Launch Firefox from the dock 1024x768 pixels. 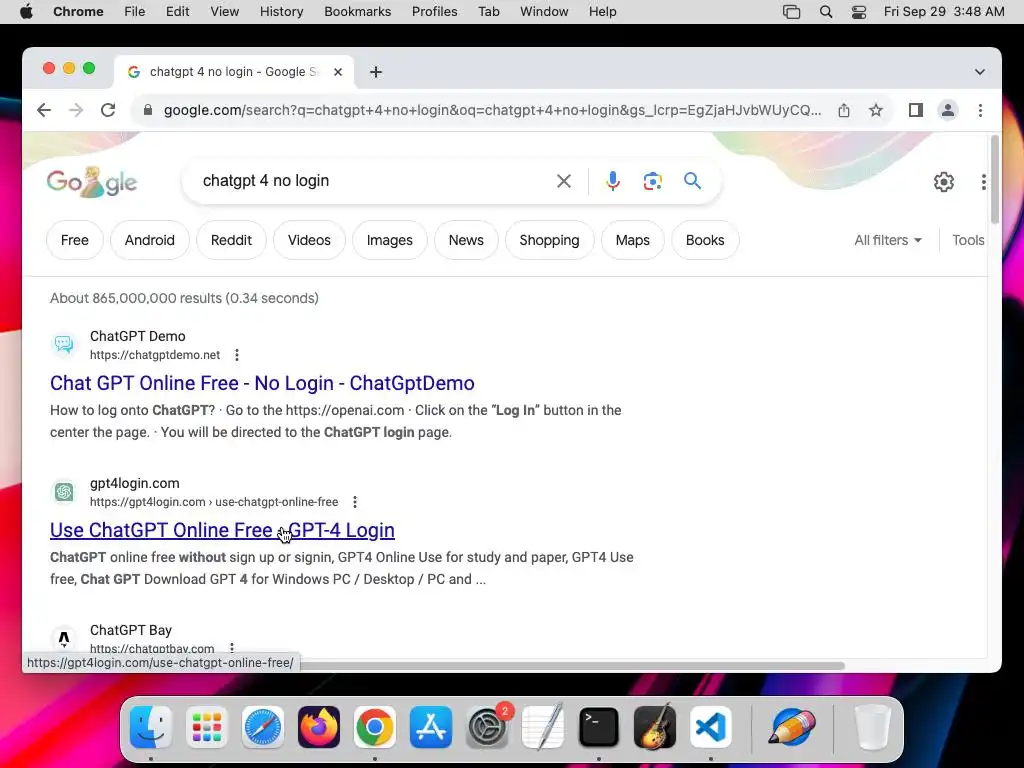pos(319,727)
